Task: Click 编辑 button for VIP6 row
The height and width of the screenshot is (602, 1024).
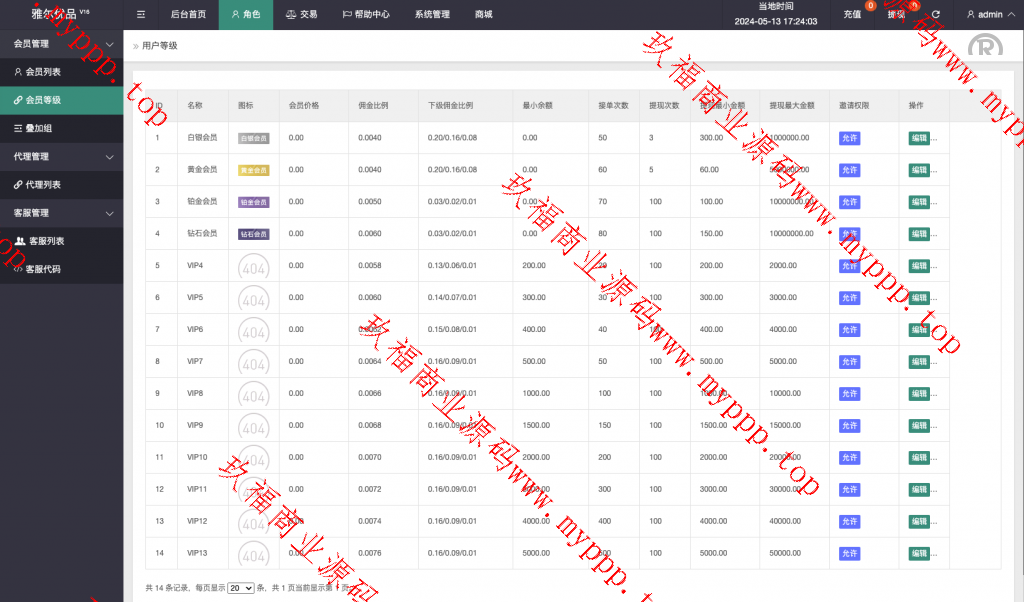Action: pos(919,330)
